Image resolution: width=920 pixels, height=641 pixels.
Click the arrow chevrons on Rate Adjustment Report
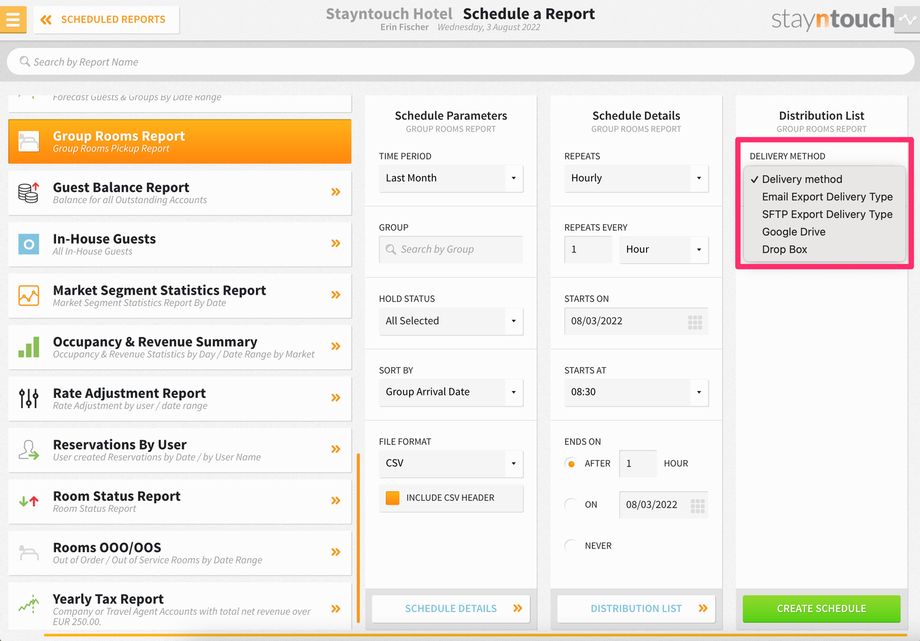click(x=336, y=397)
